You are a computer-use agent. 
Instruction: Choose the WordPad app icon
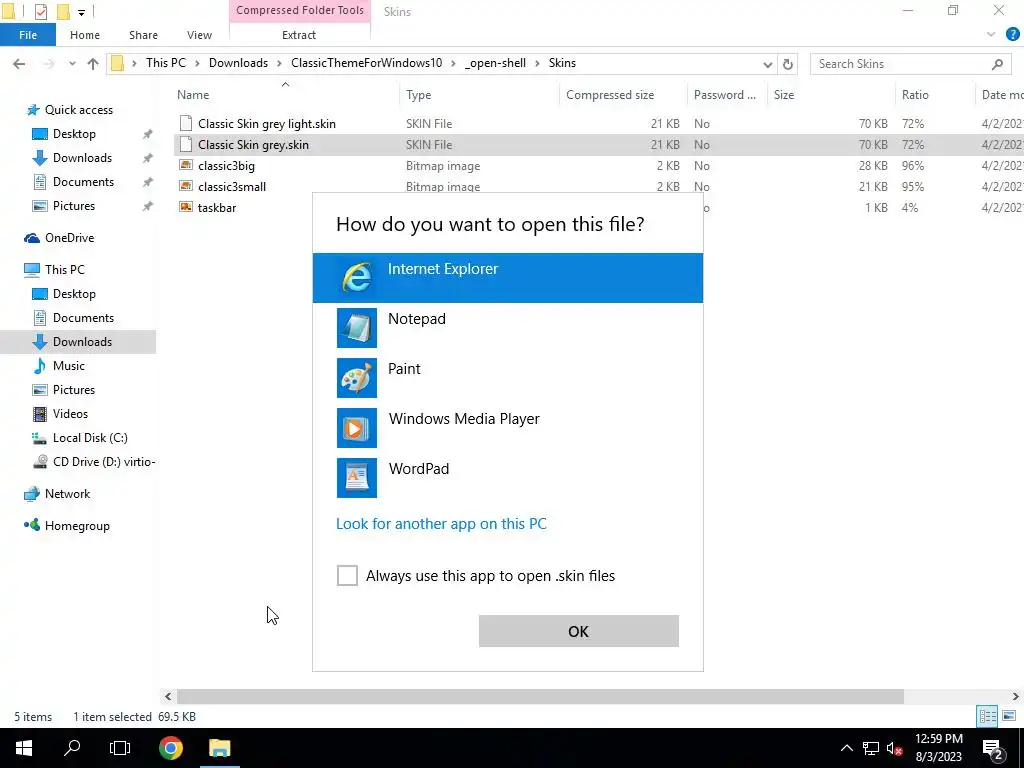pos(357,477)
